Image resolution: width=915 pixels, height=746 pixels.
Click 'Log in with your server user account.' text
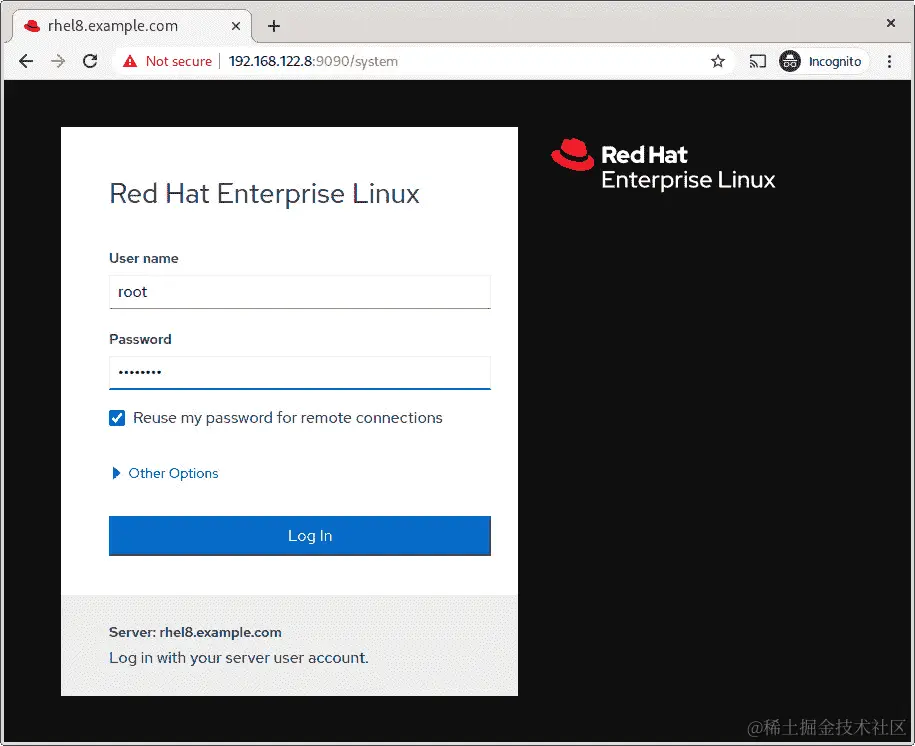click(239, 658)
